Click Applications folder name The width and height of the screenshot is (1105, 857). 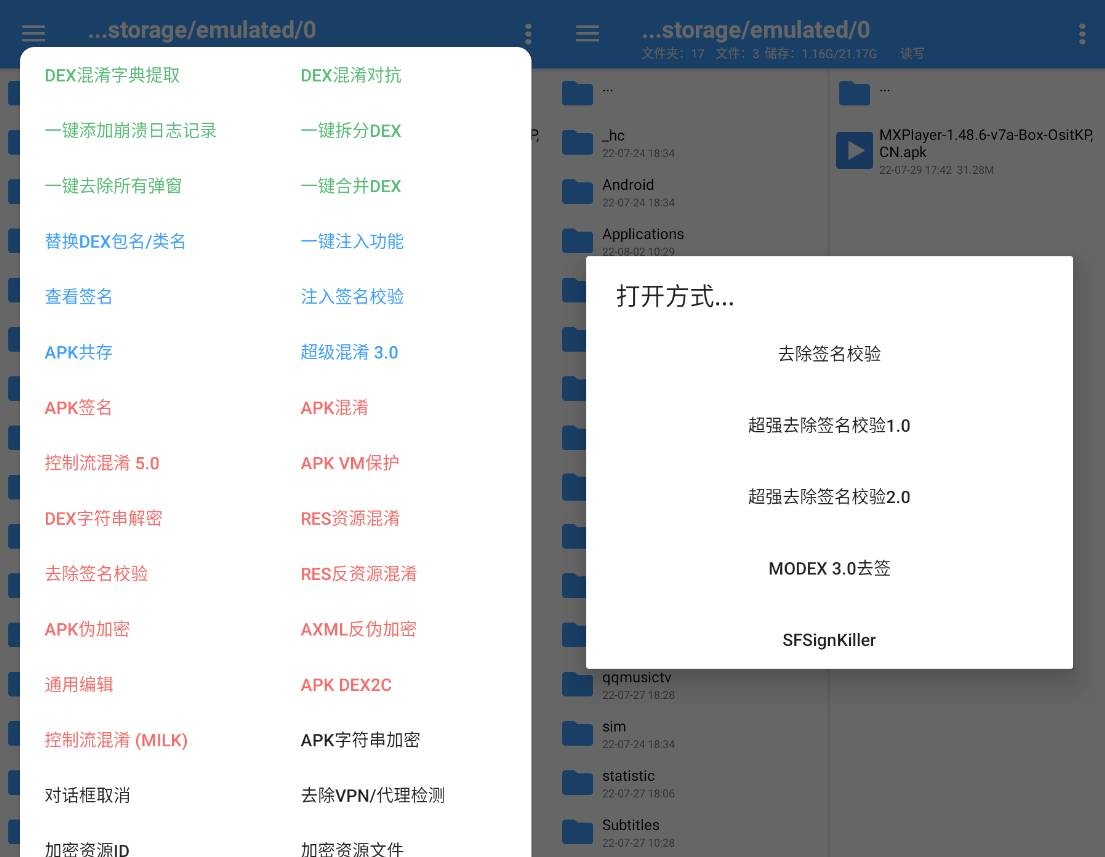(643, 234)
